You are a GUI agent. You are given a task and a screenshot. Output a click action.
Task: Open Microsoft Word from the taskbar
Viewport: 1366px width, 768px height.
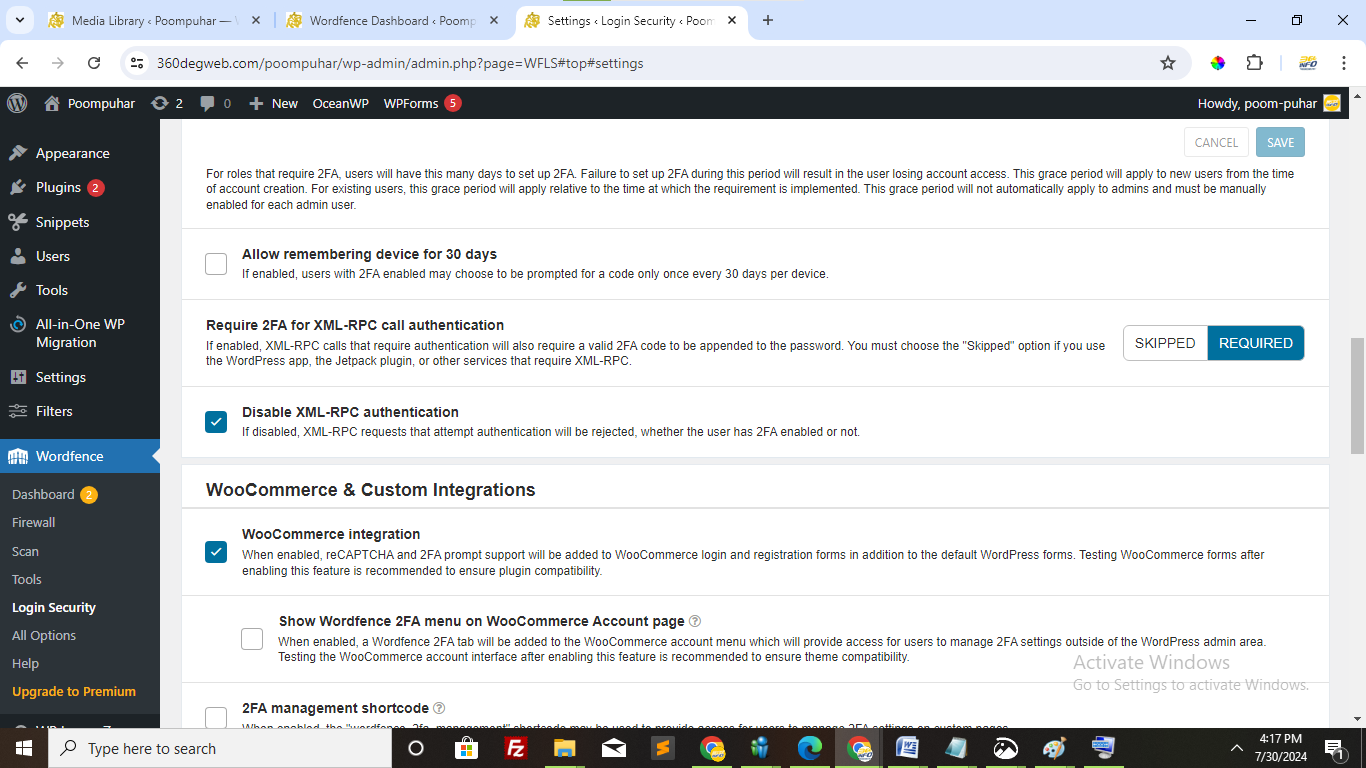[x=908, y=748]
